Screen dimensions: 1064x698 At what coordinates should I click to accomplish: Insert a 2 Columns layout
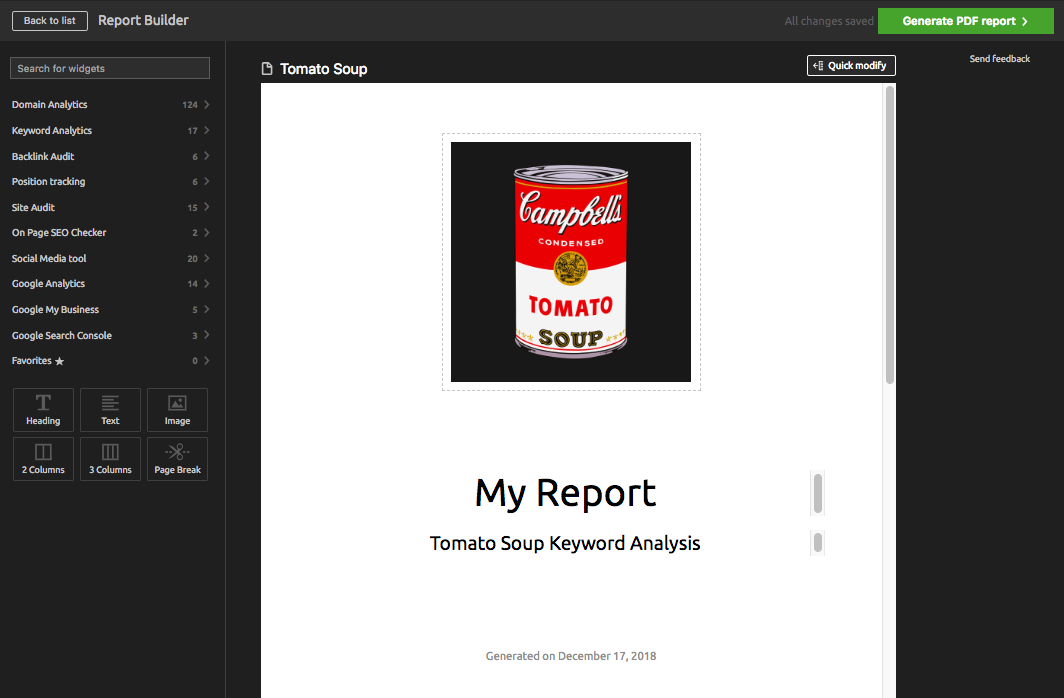(x=43, y=459)
